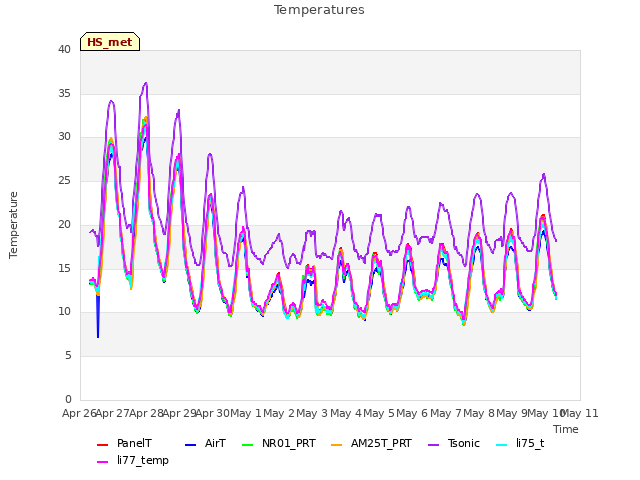Toggle the AirT legend entry

pyautogui.click(x=205, y=444)
